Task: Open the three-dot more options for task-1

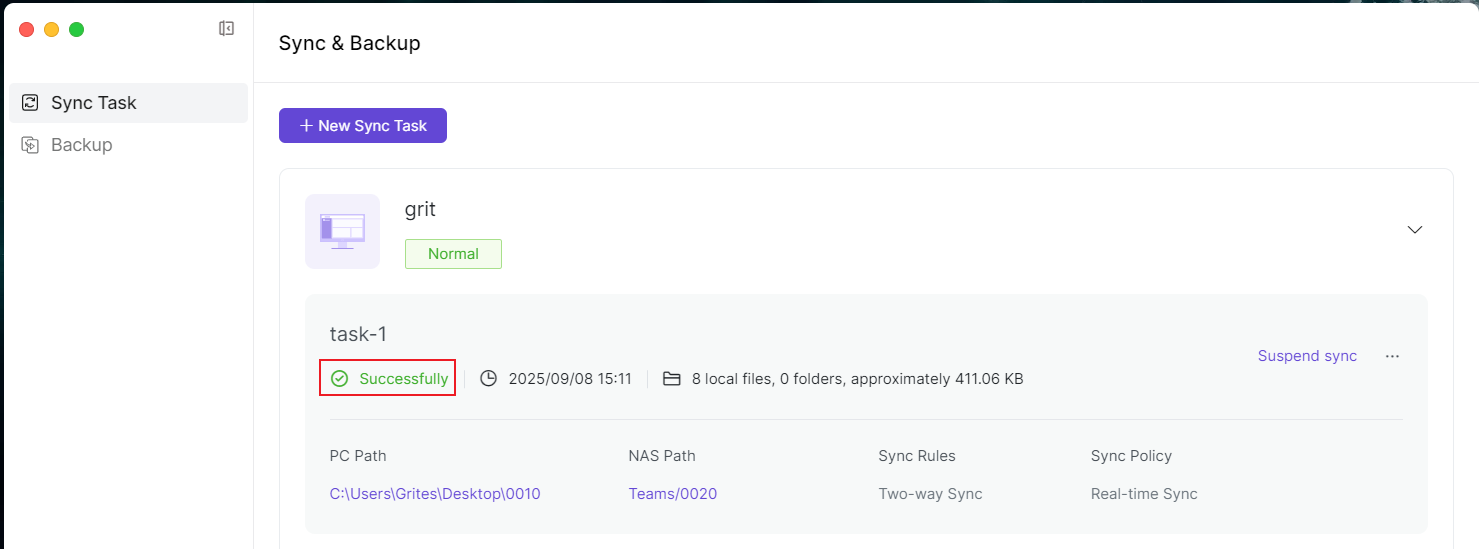Action: pyautogui.click(x=1392, y=356)
